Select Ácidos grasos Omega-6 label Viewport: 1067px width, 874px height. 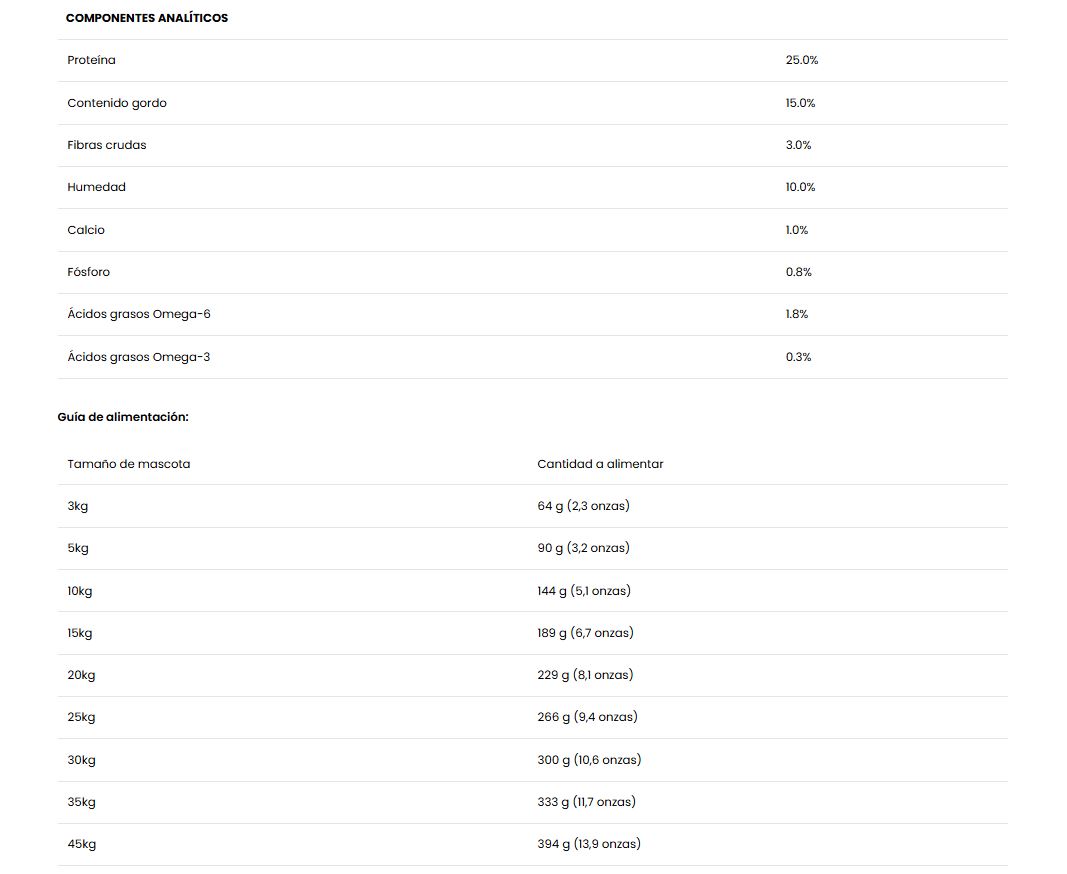pyautogui.click(x=139, y=314)
